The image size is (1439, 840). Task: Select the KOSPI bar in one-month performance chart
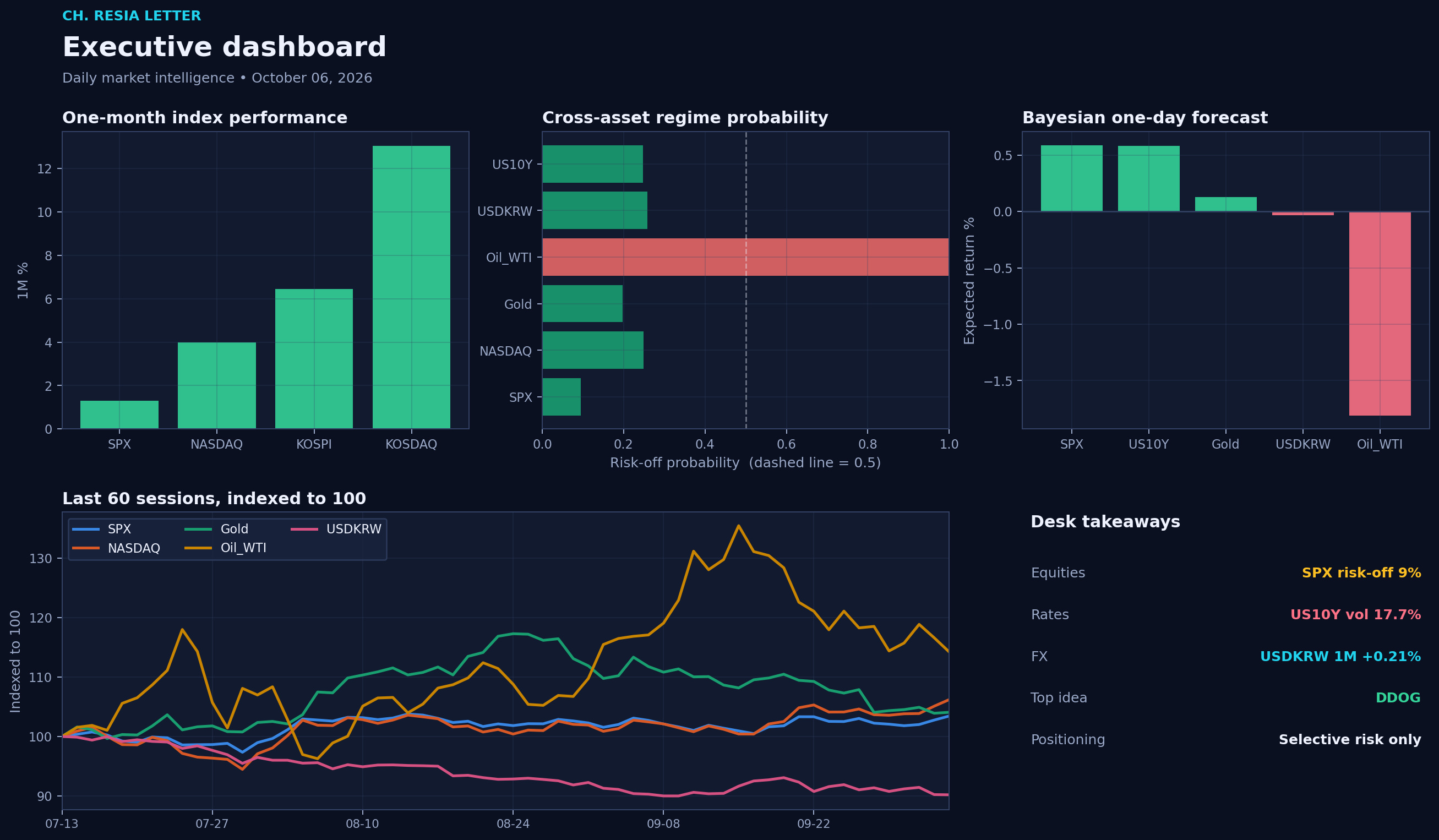pyautogui.click(x=314, y=358)
